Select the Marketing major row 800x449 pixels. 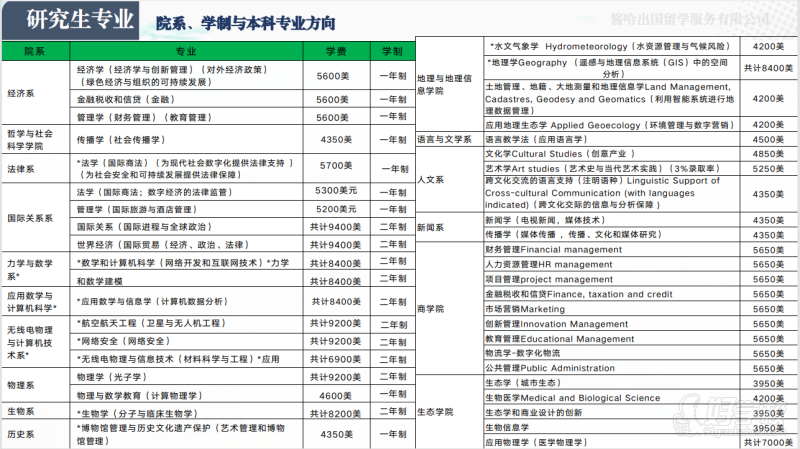pyautogui.click(x=525, y=309)
